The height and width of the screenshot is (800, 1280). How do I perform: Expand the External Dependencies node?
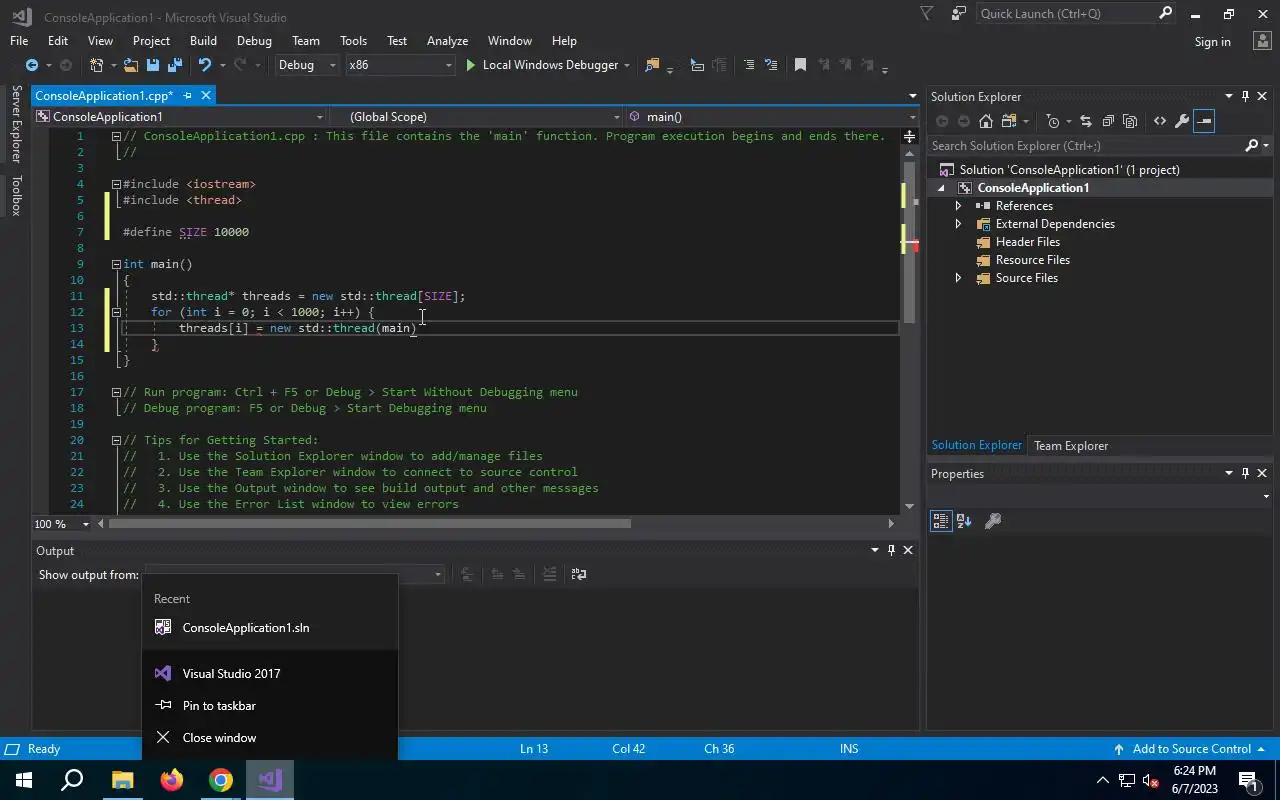958,224
